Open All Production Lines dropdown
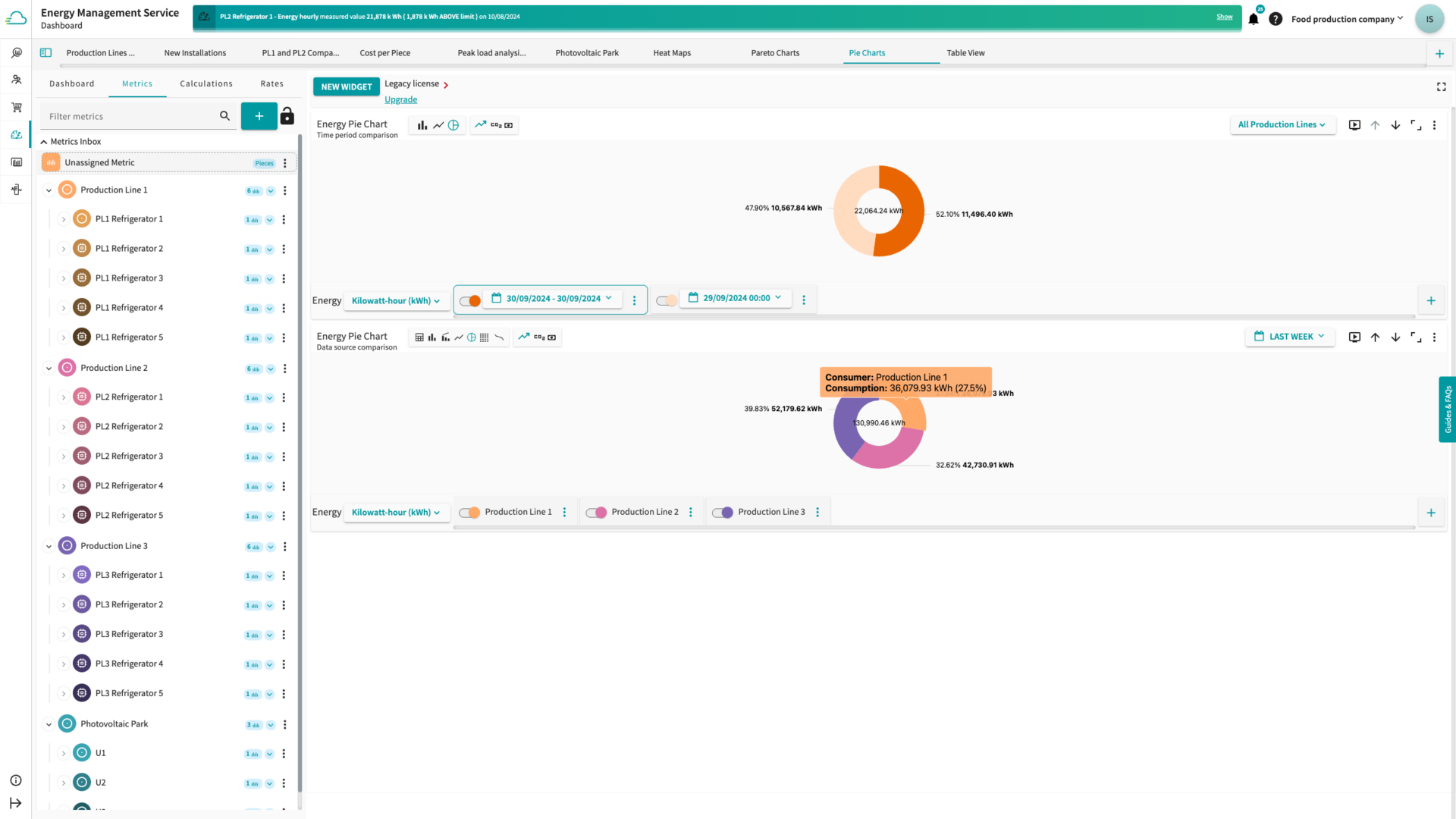 click(1282, 125)
